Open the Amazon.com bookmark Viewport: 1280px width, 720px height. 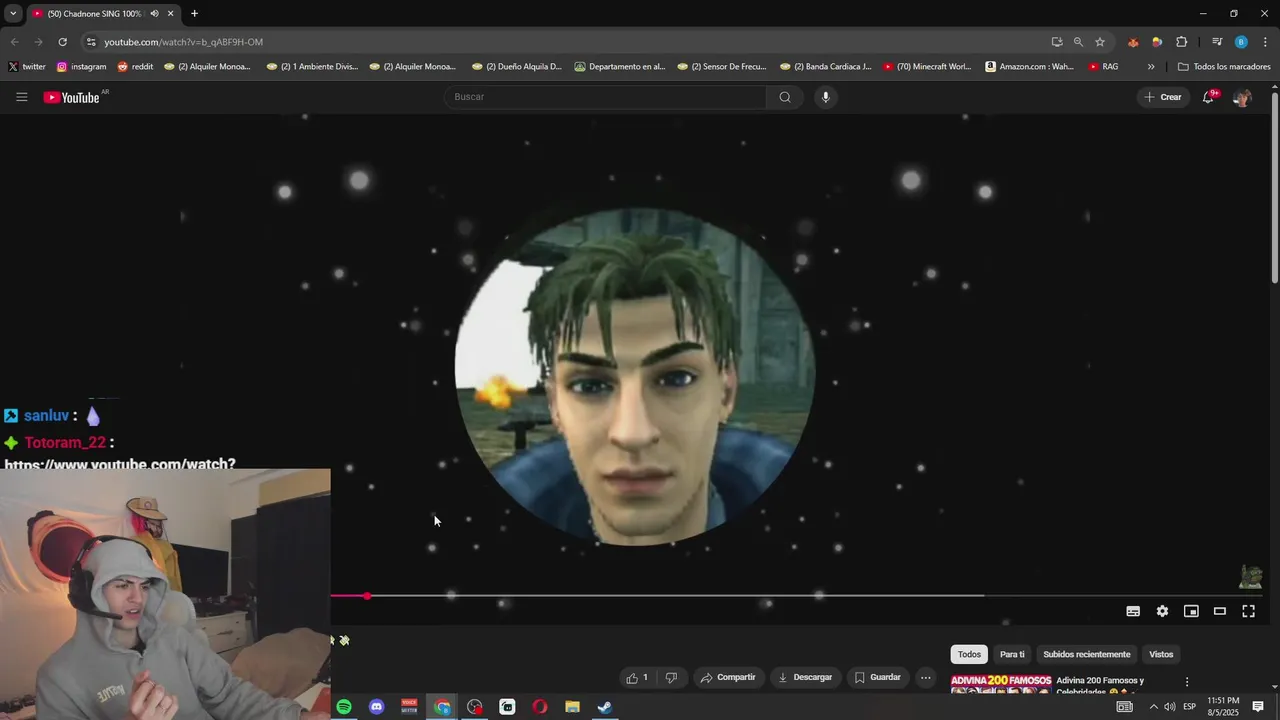point(1029,67)
